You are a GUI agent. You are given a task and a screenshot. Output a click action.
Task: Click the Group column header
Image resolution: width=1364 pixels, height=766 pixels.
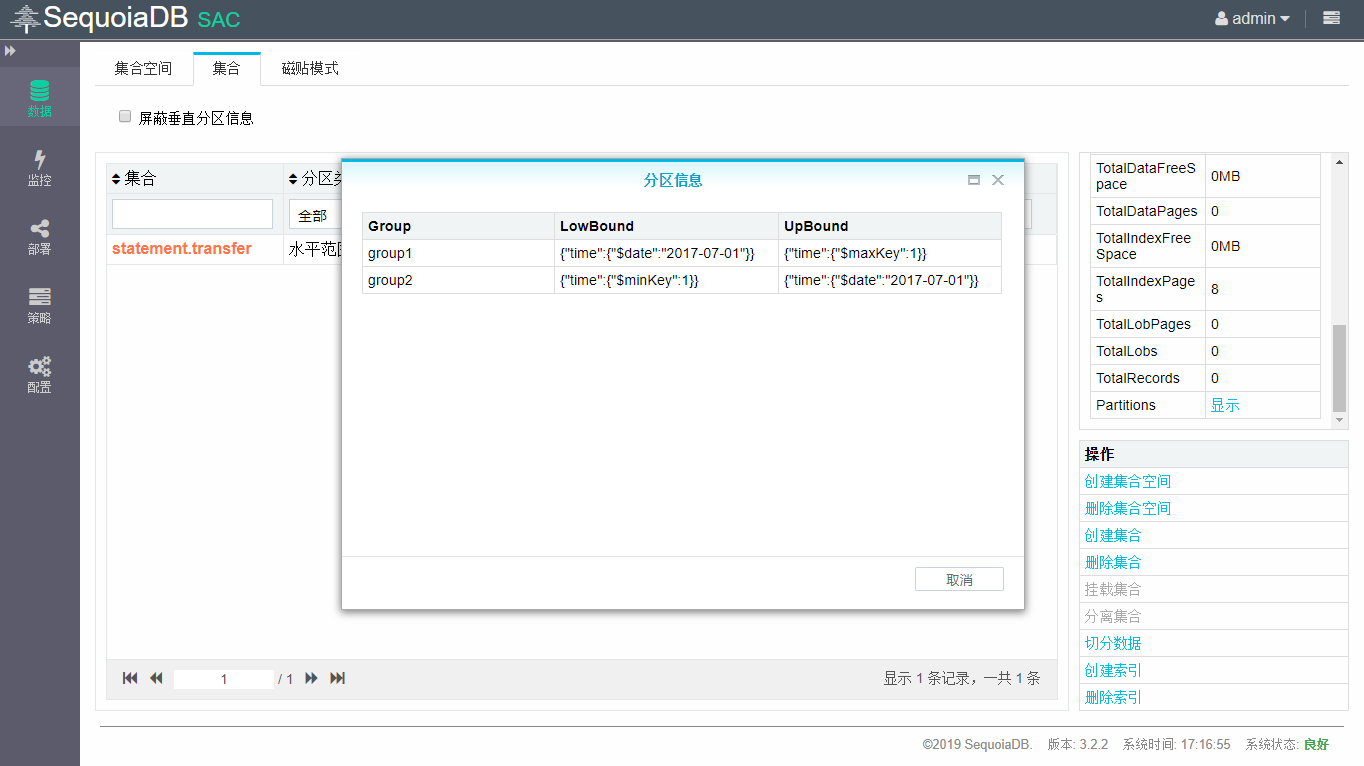(458, 226)
